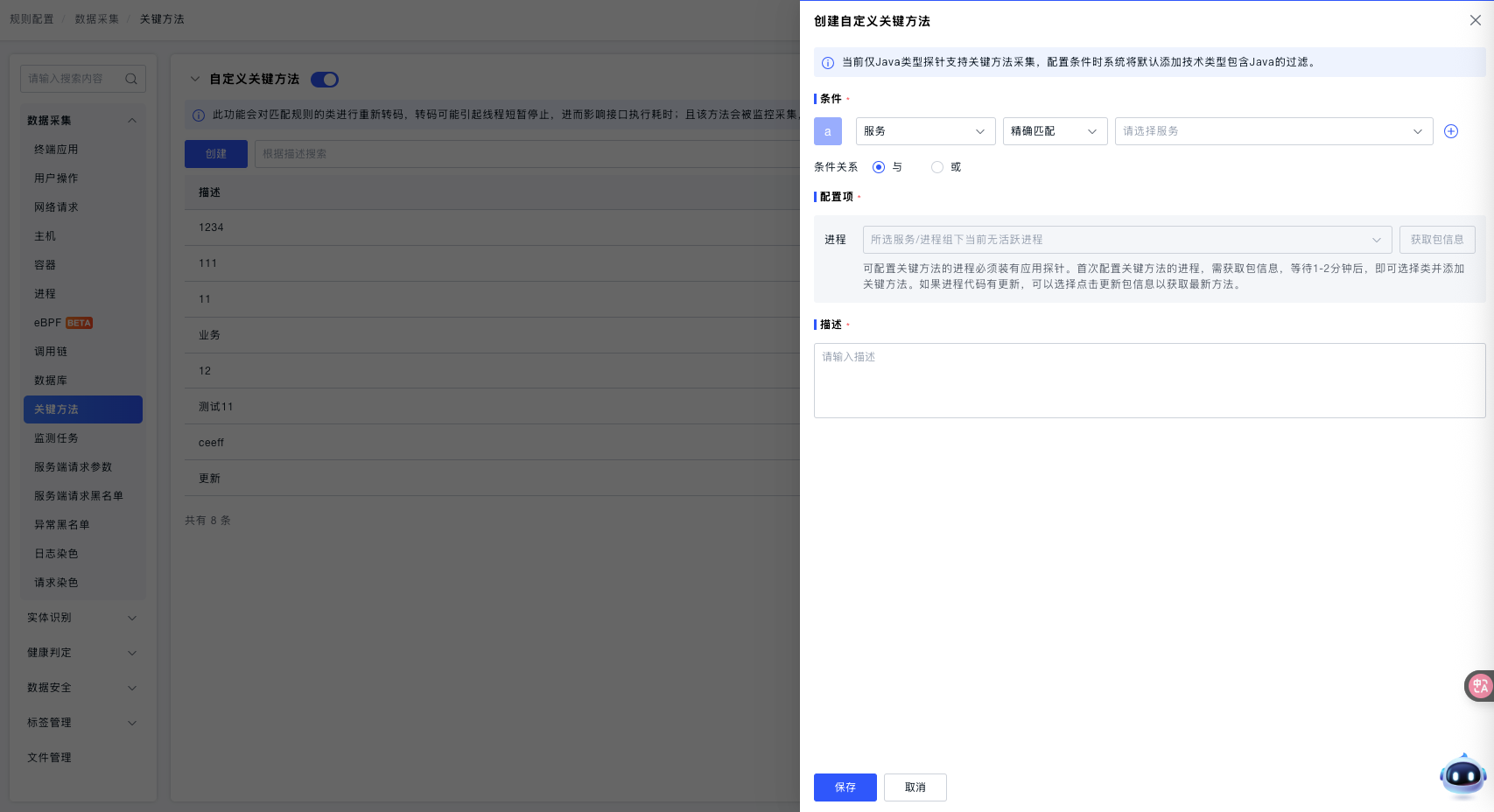Image resolution: width=1494 pixels, height=812 pixels.
Task: Open the 精确匹配 match mode dropdown
Action: 1055,131
